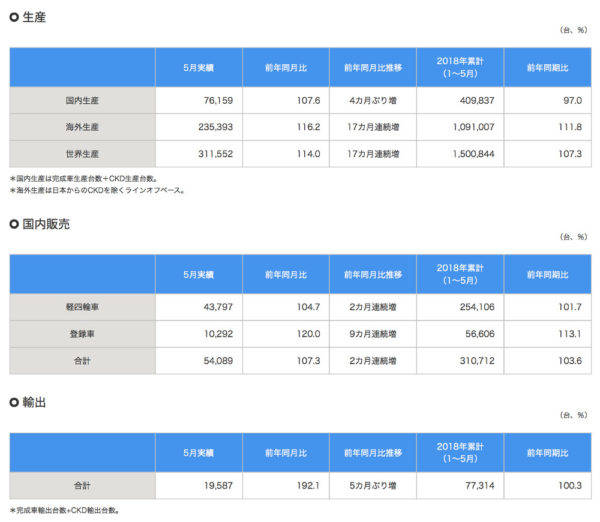Click the 輸出 section heading
Viewport: 600px width, 522px height.
tap(34, 402)
